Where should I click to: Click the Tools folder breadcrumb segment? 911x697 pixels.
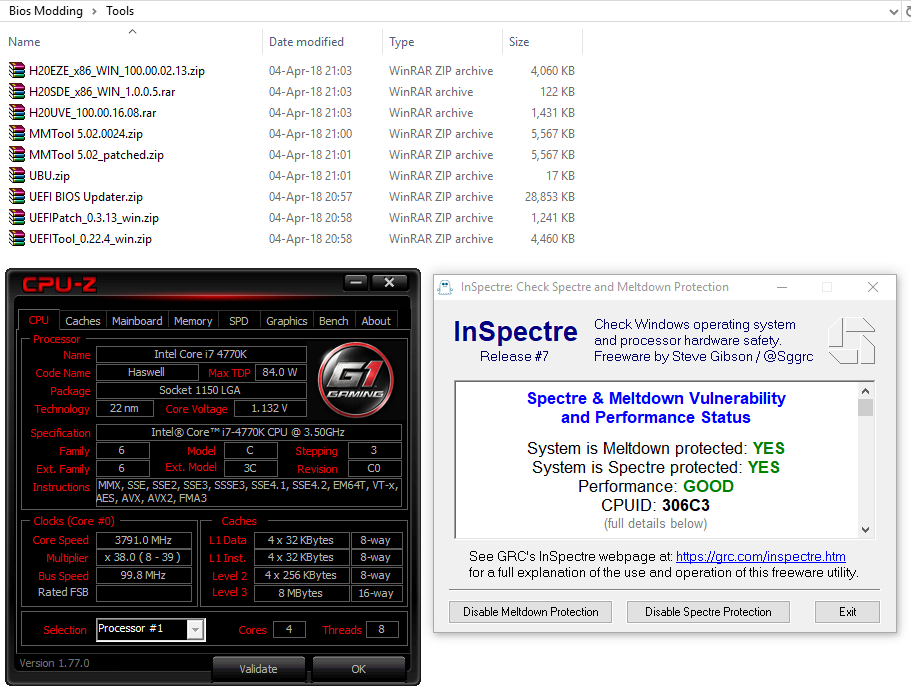pos(120,11)
